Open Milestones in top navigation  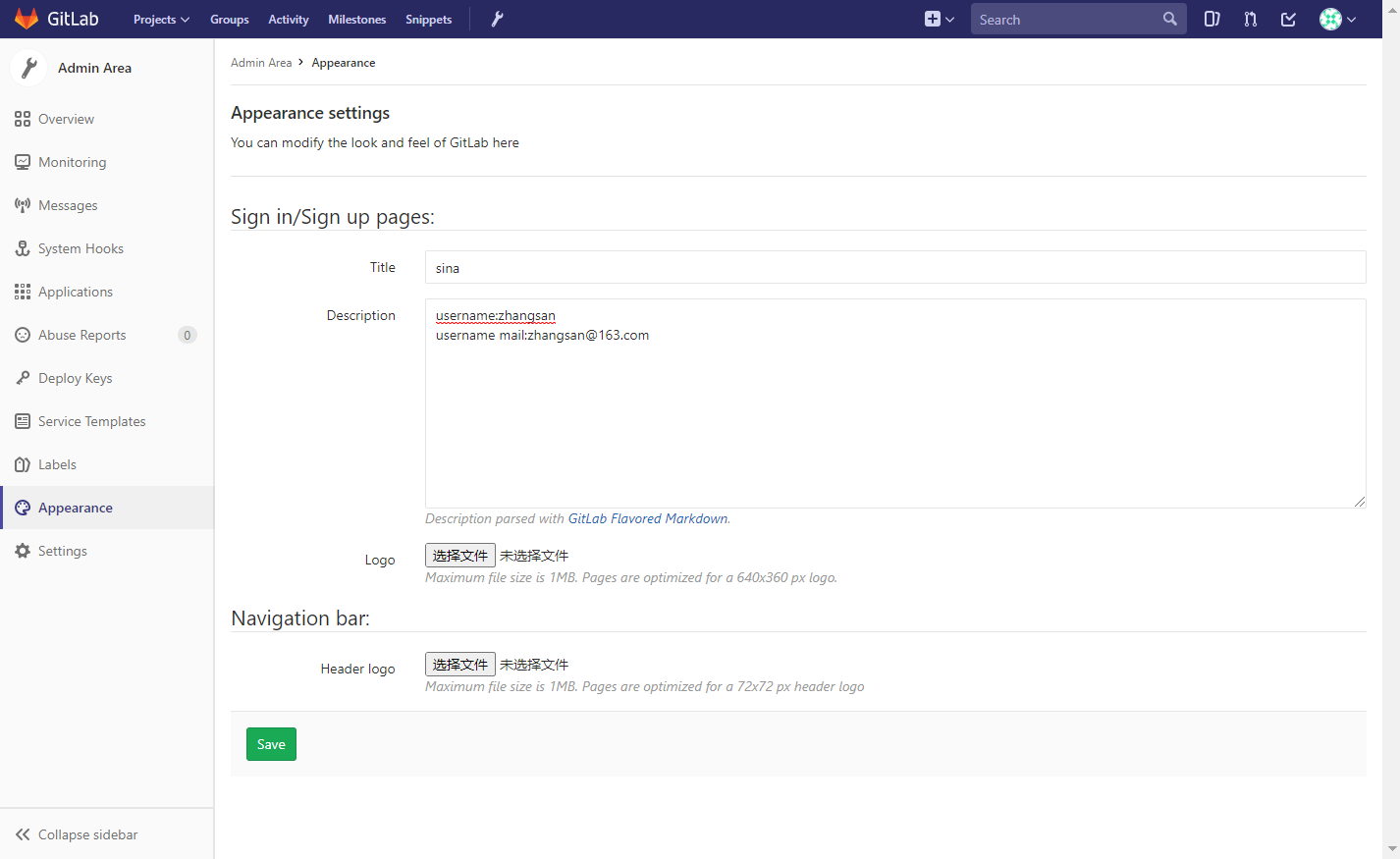[x=357, y=19]
